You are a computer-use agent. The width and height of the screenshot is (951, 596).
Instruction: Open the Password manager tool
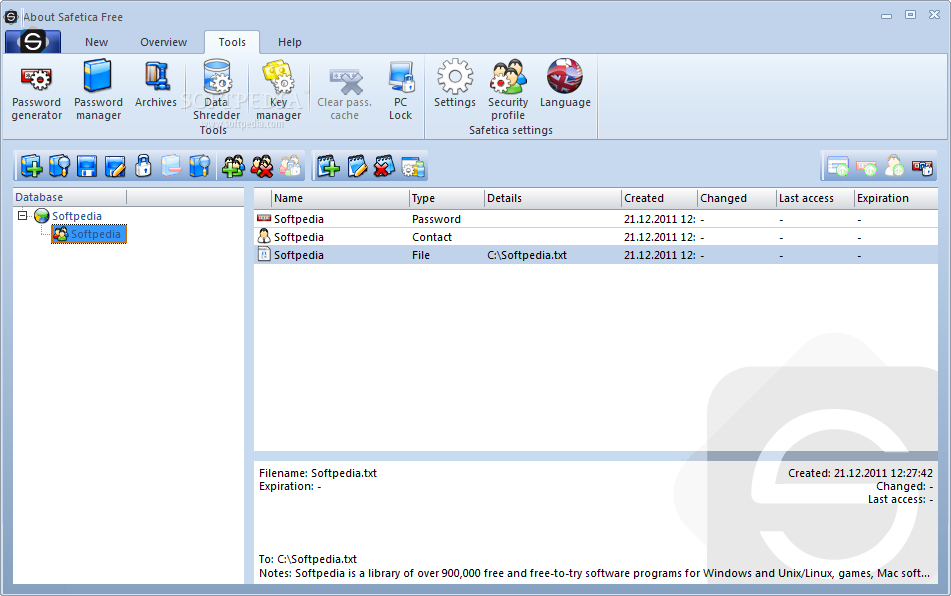pyautogui.click(x=98, y=90)
